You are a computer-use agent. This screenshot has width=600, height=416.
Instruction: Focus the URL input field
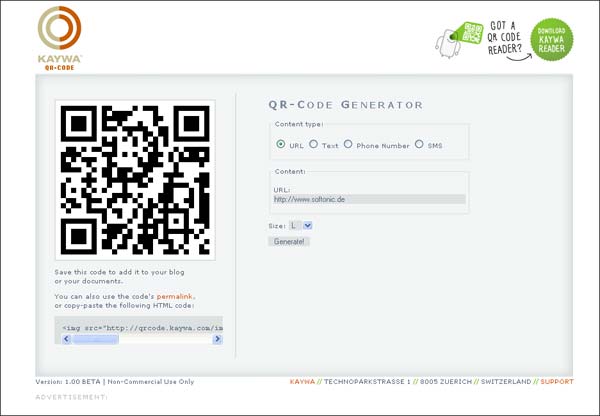tap(369, 199)
